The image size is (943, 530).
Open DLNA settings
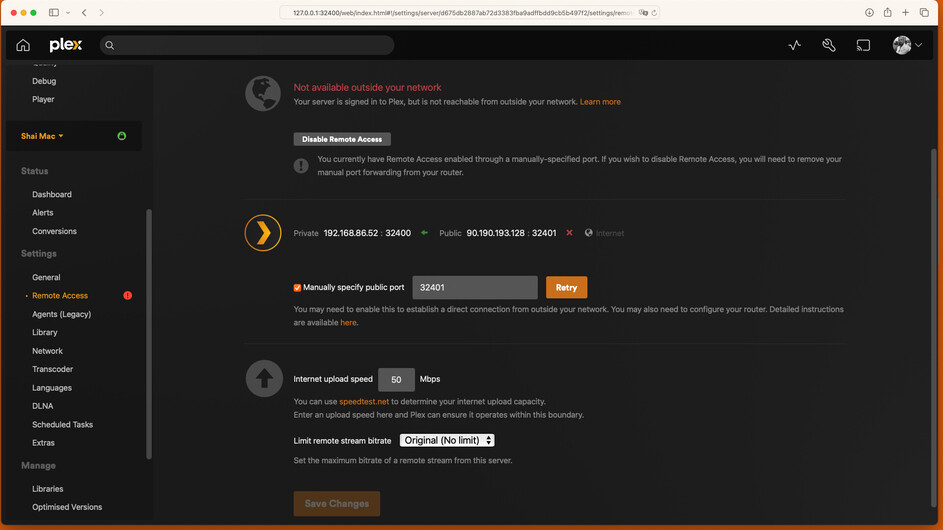tap(43, 406)
